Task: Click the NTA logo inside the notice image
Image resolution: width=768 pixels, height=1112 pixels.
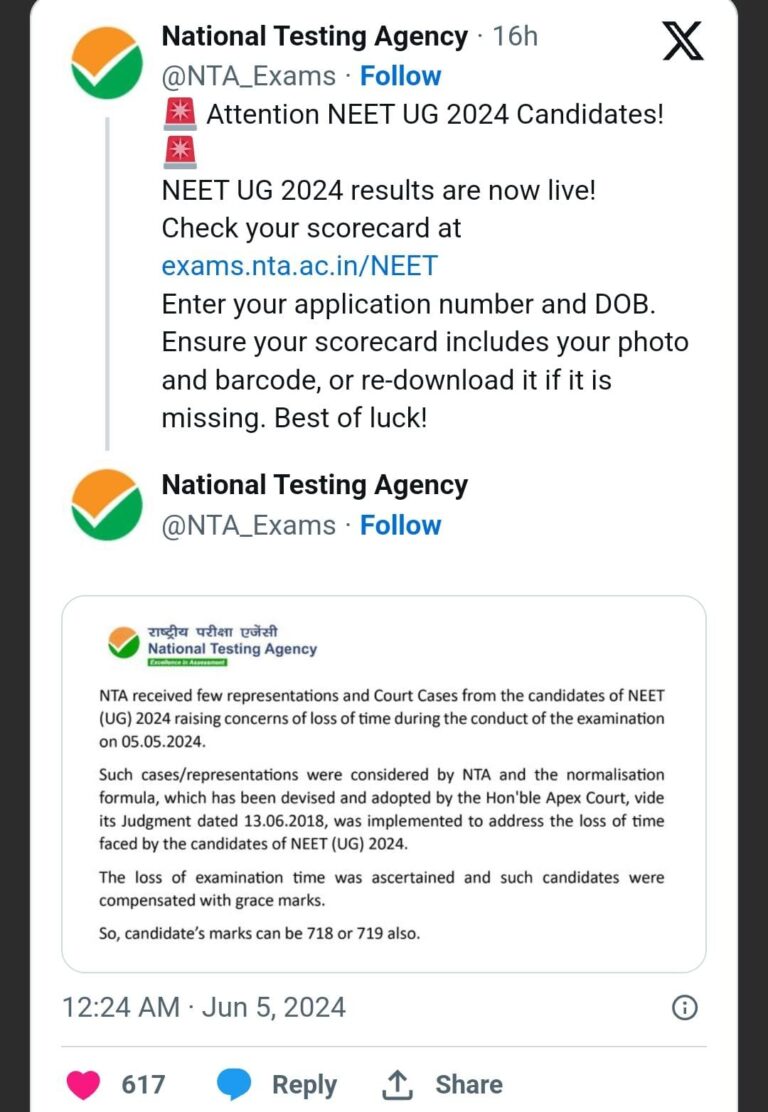Action: (125, 641)
